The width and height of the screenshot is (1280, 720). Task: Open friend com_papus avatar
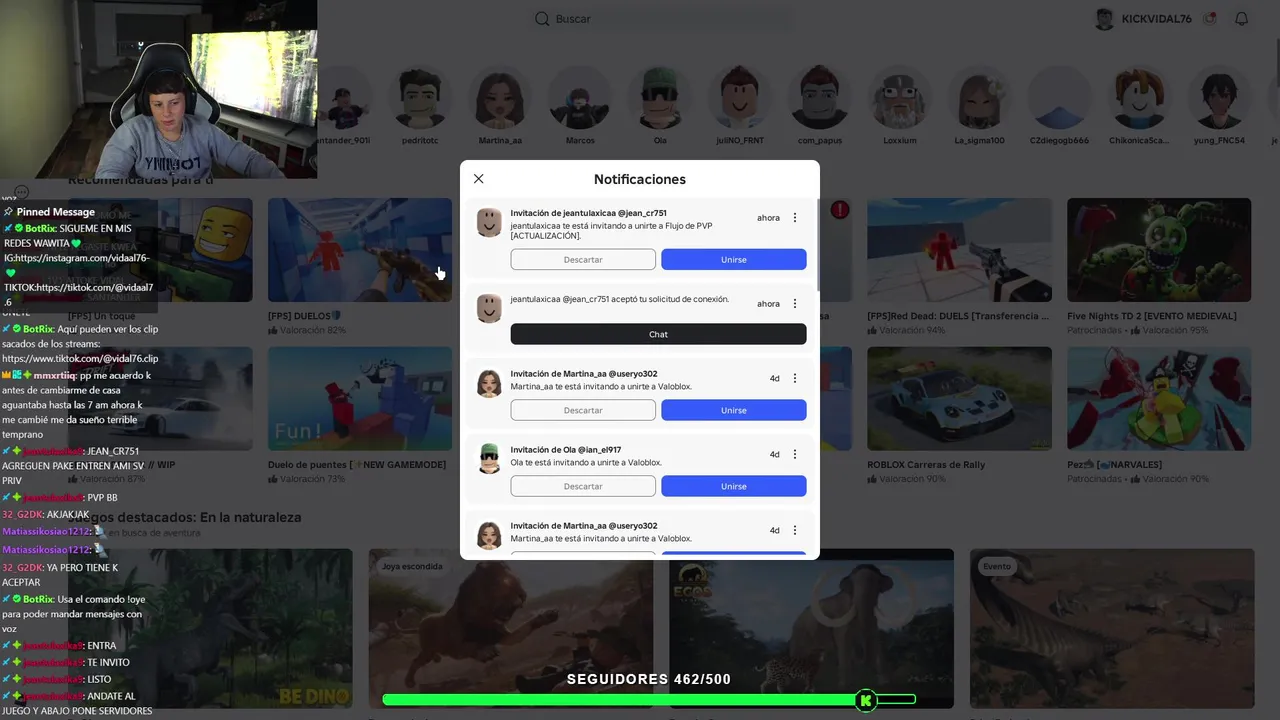820,98
